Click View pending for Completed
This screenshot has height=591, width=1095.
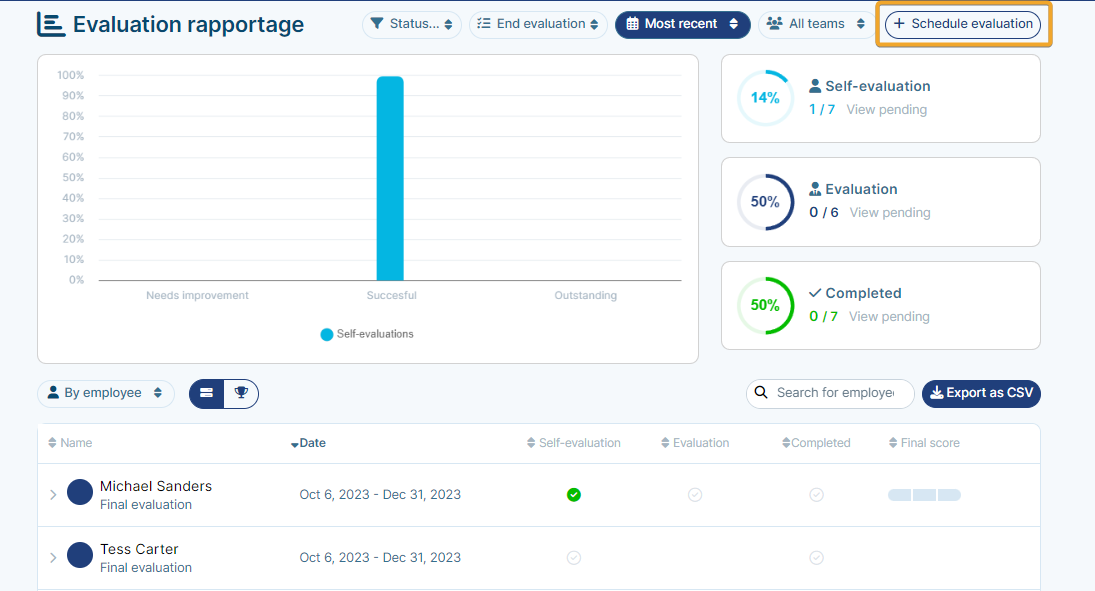coord(889,316)
